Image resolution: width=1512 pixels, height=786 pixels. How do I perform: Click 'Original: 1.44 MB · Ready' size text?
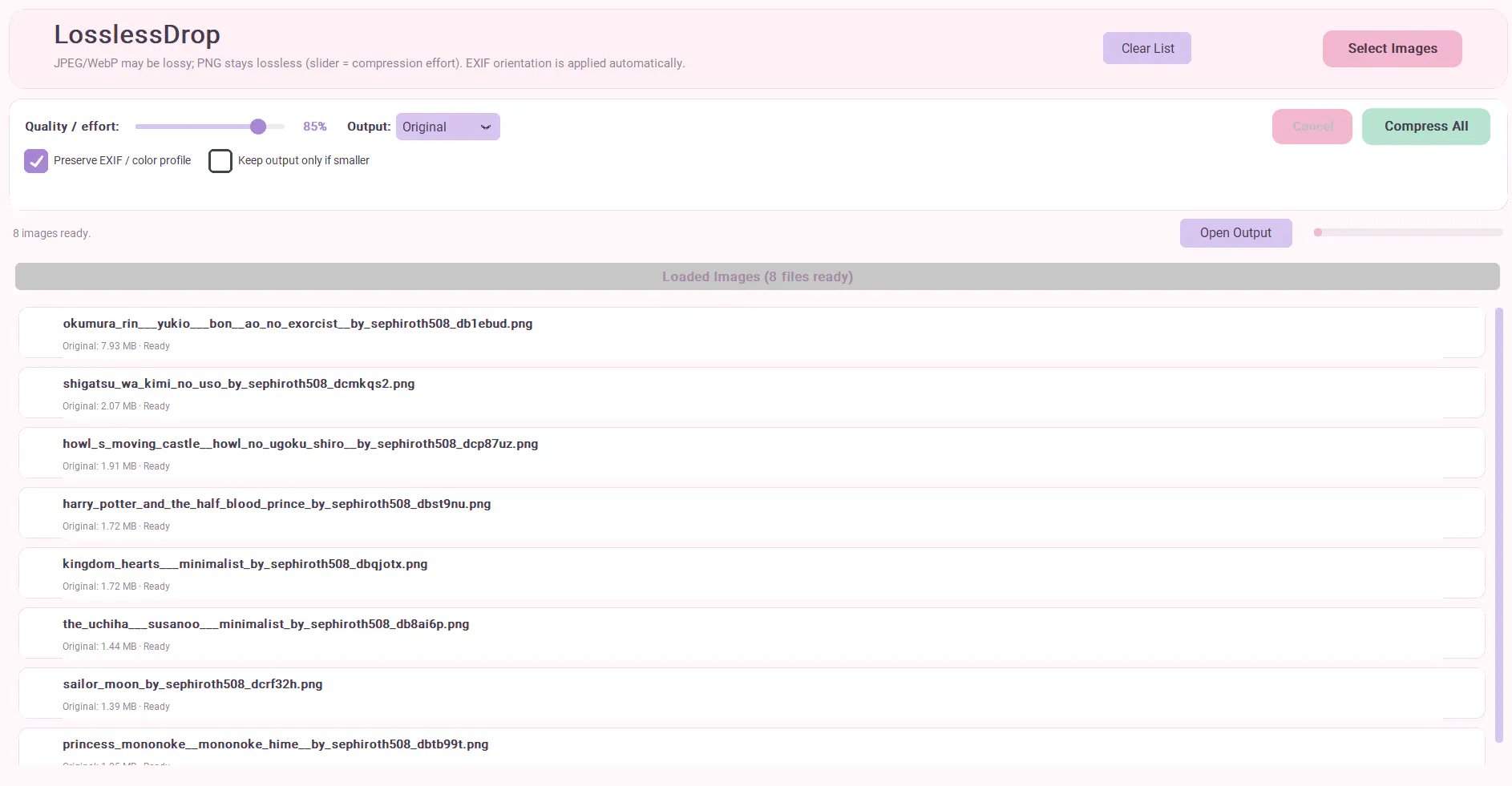point(116,647)
